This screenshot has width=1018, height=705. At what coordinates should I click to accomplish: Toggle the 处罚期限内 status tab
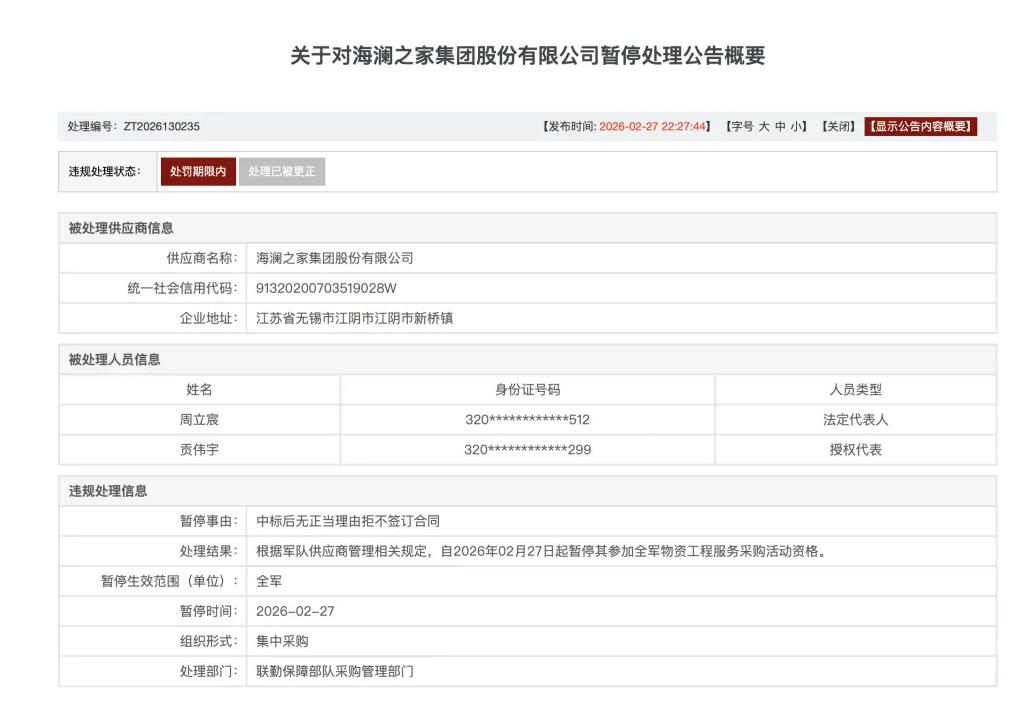[x=198, y=171]
